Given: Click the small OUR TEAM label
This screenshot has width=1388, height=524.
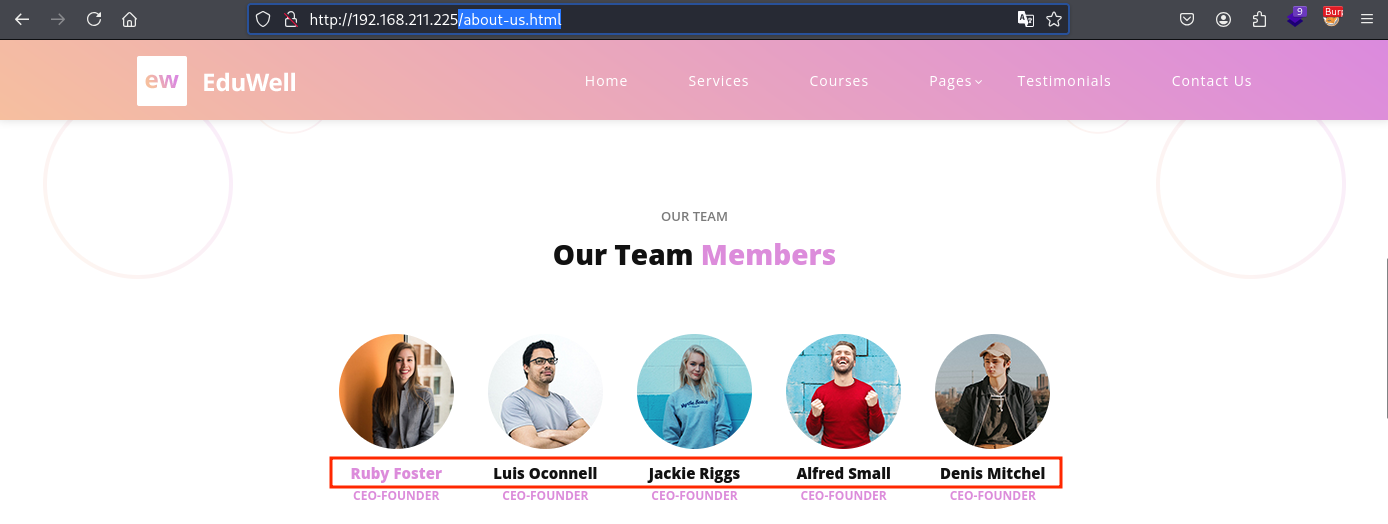Looking at the screenshot, I should [x=694, y=216].
